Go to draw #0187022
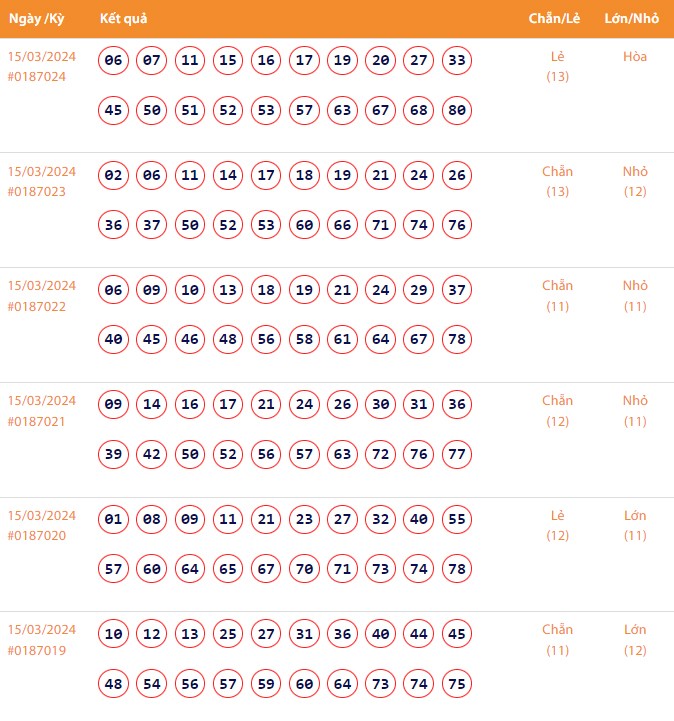Image resolution: width=674 pixels, height=721 pixels. (37, 306)
